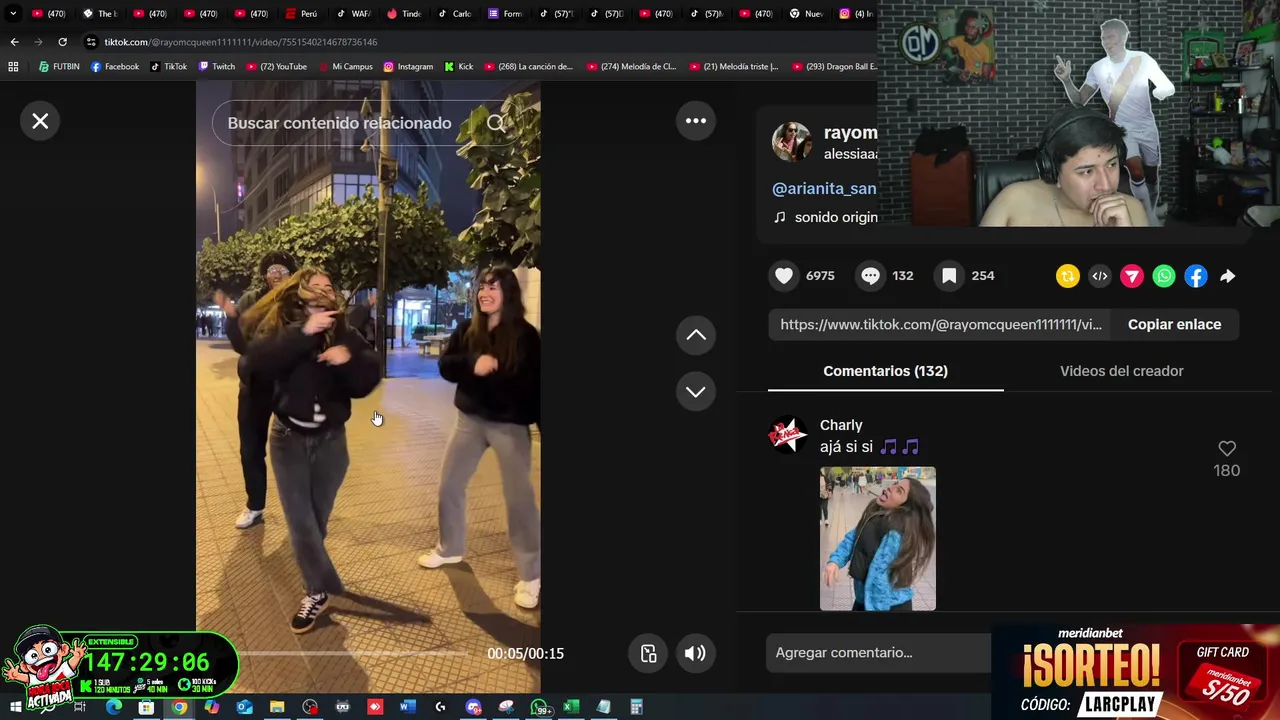Open File Explorer from taskbar
The height and width of the screenshot is (720, 1280).
(277, 707)
